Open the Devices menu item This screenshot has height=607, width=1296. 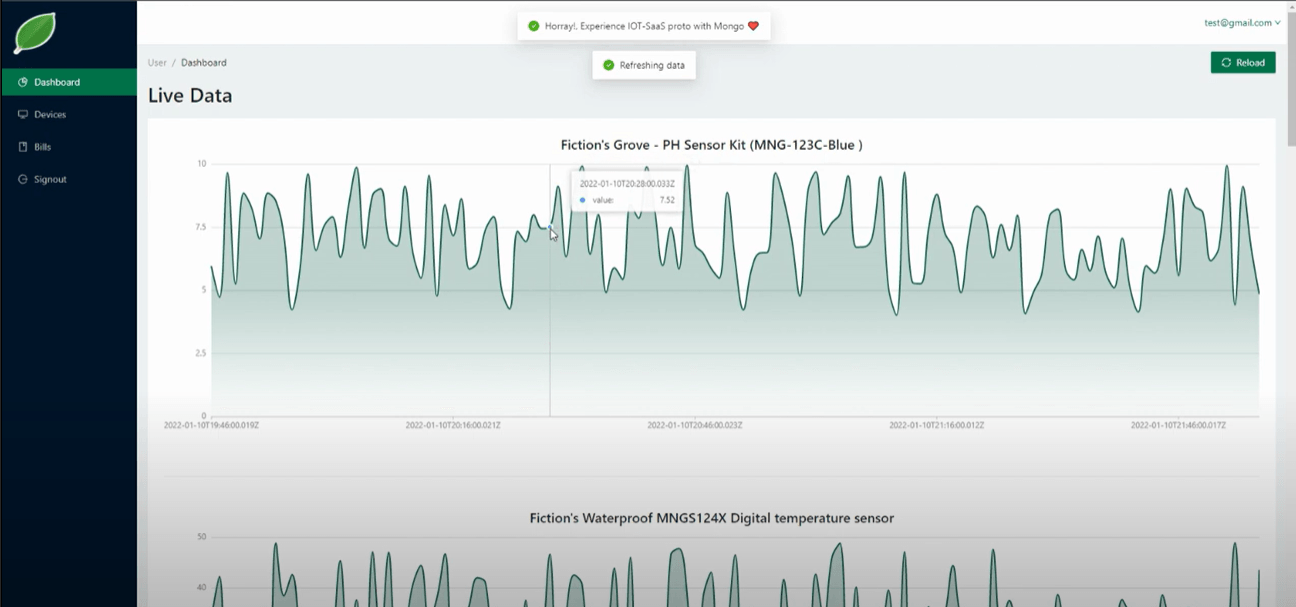(x=50, y=115)
